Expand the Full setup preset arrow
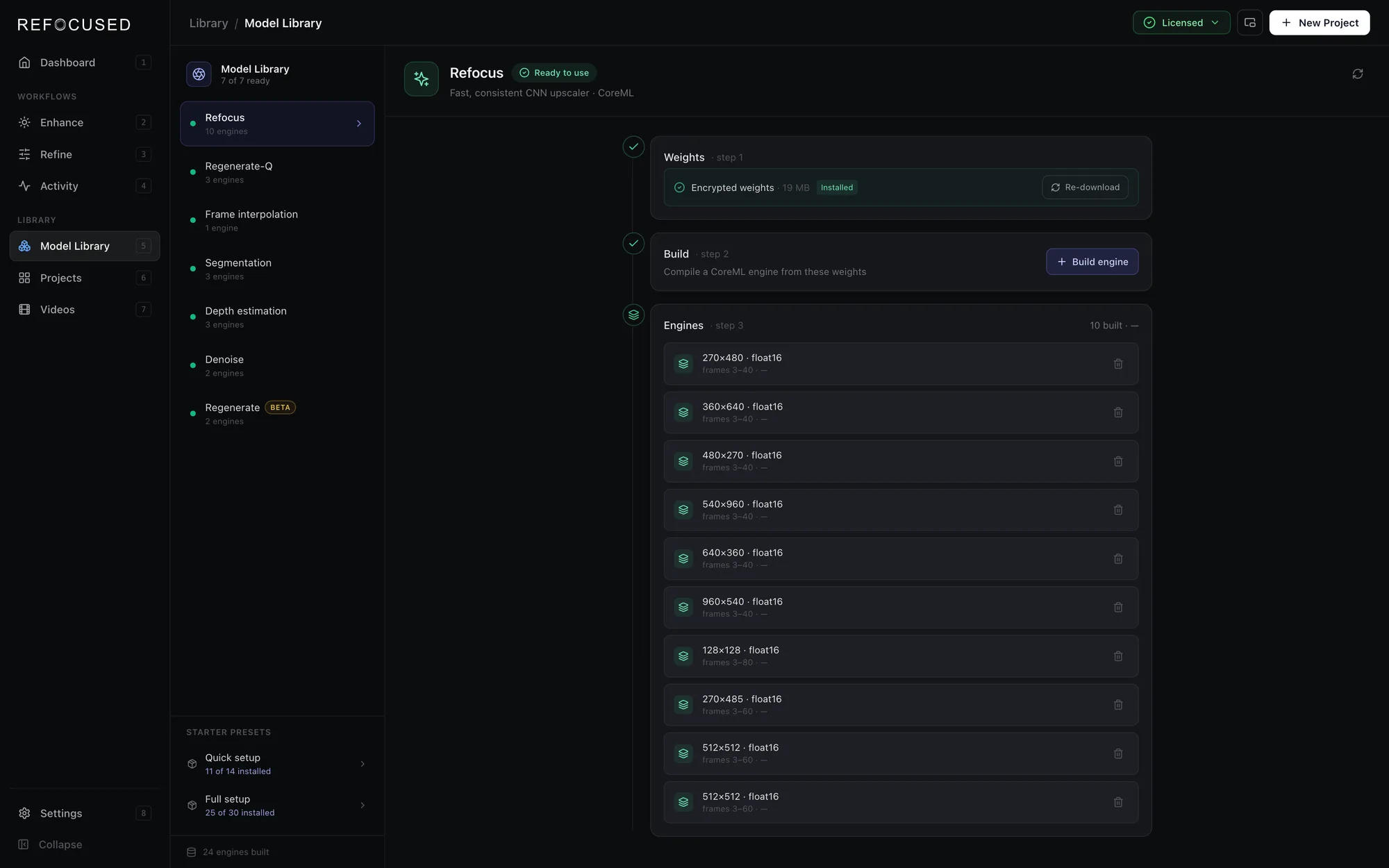The height and width of the screenshot is (868, 1389). (x=363, y=806)
